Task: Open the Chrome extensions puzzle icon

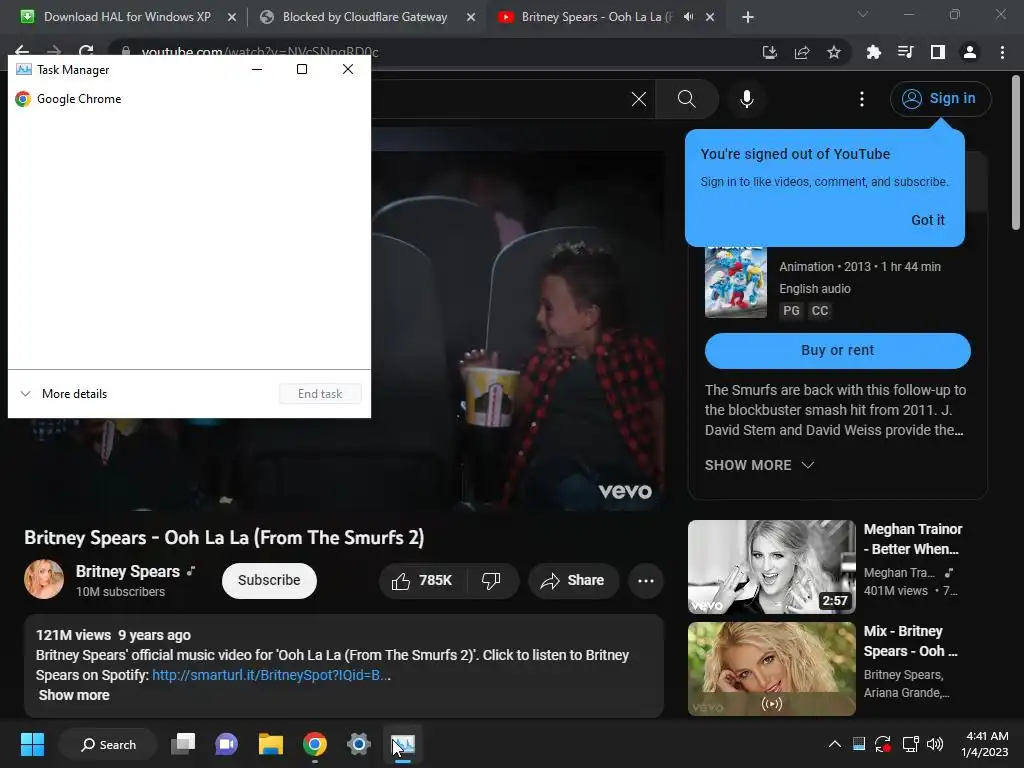Action: (873, 52)
